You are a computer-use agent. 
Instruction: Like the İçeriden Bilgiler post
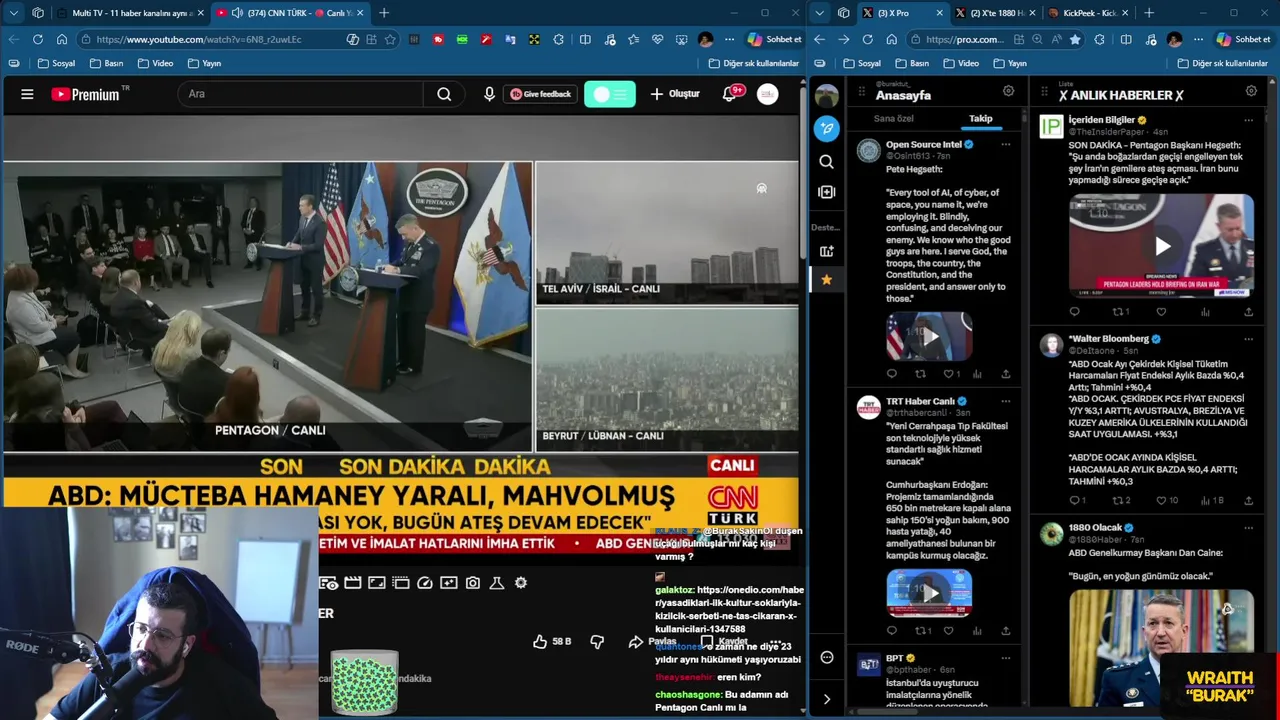[x=1162, y=312]
